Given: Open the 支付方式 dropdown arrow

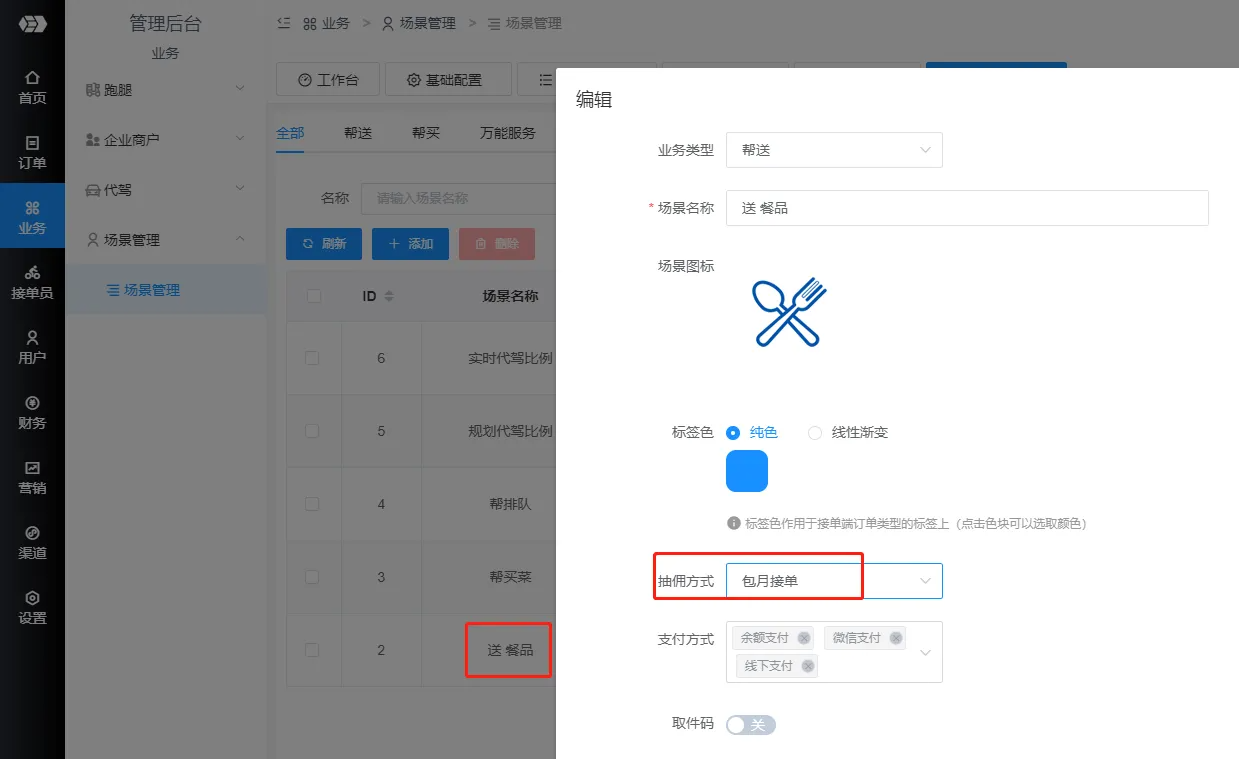Looking at the screenshot, I should (924, 651).
